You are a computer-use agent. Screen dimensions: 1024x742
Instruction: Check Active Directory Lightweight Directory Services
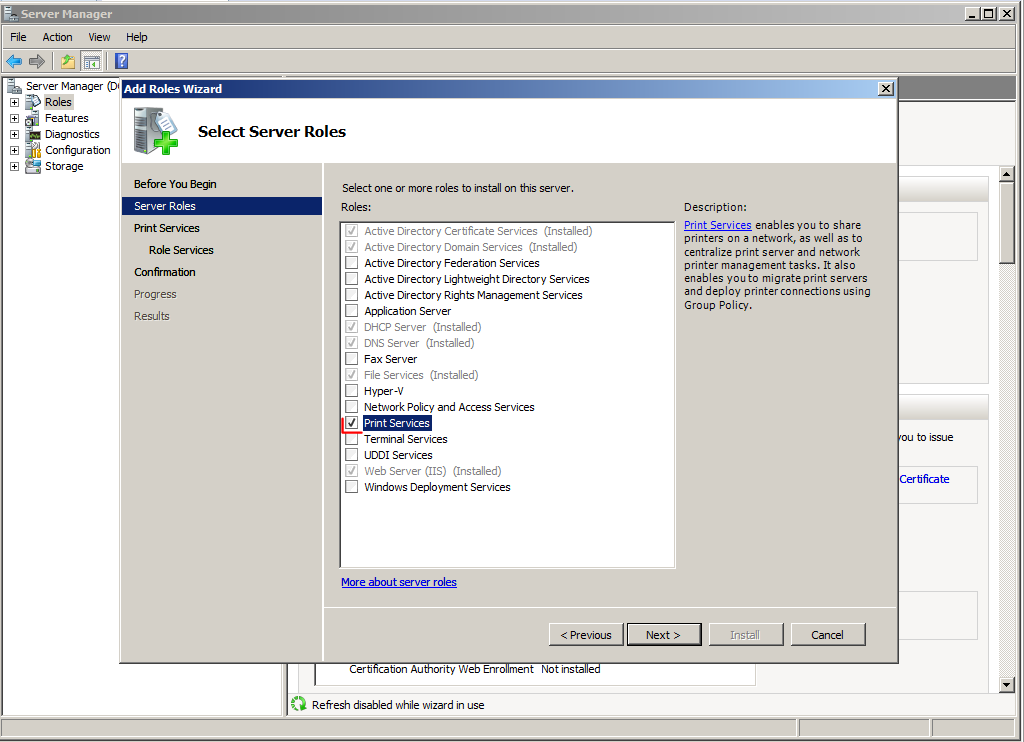351,279
